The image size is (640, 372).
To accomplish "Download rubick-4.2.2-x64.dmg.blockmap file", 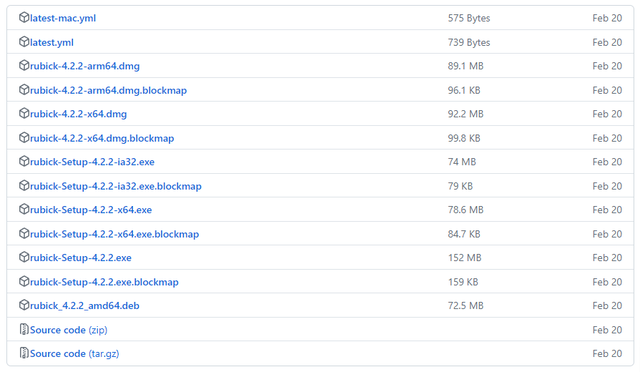I will tap(102, 138).
